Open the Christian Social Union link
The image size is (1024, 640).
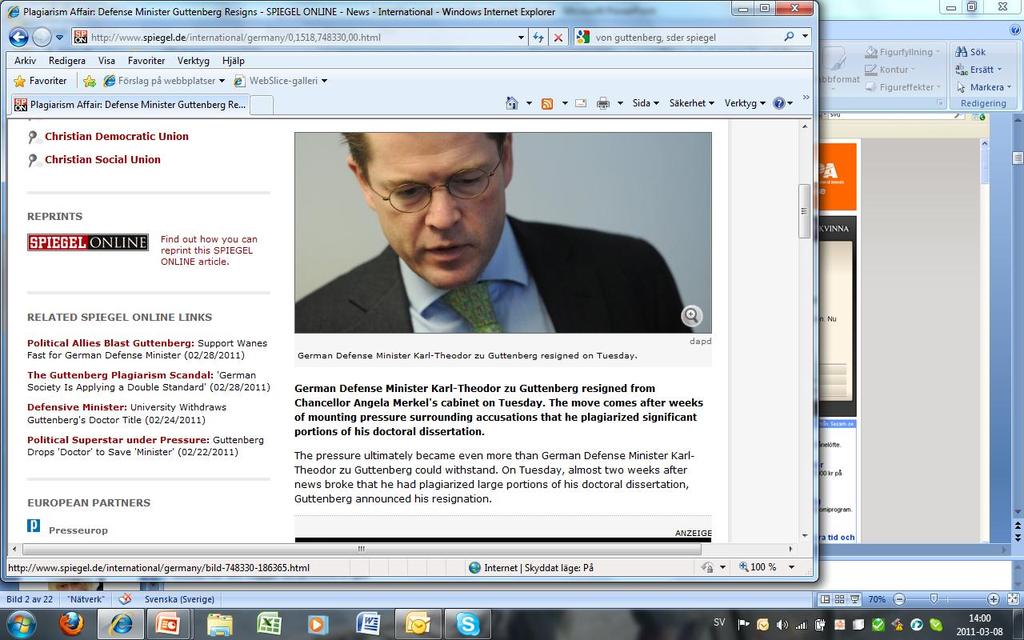103,159
